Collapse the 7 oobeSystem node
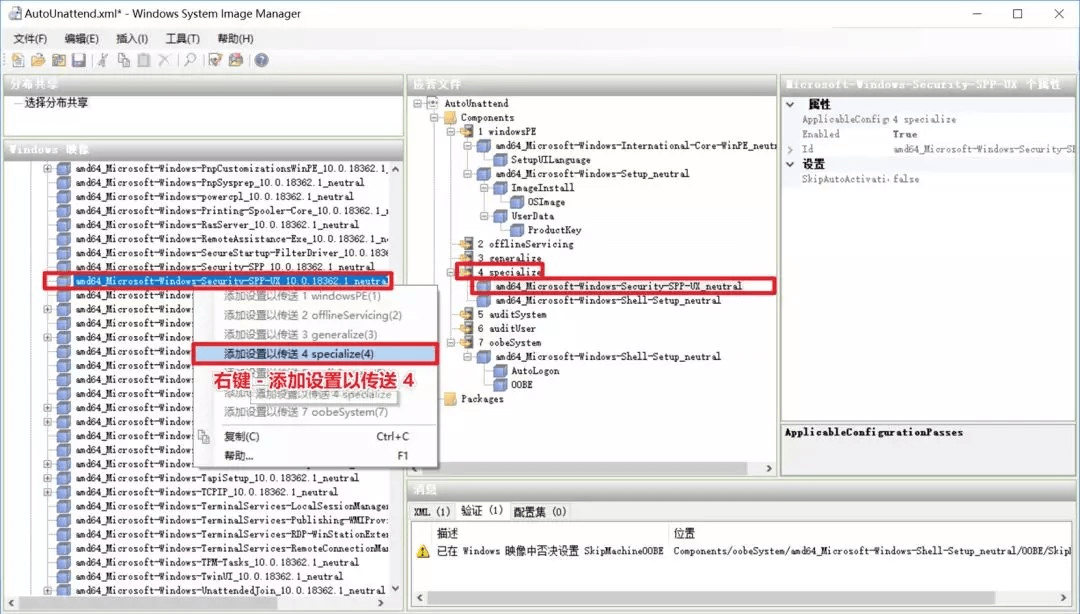 point(450,343)
